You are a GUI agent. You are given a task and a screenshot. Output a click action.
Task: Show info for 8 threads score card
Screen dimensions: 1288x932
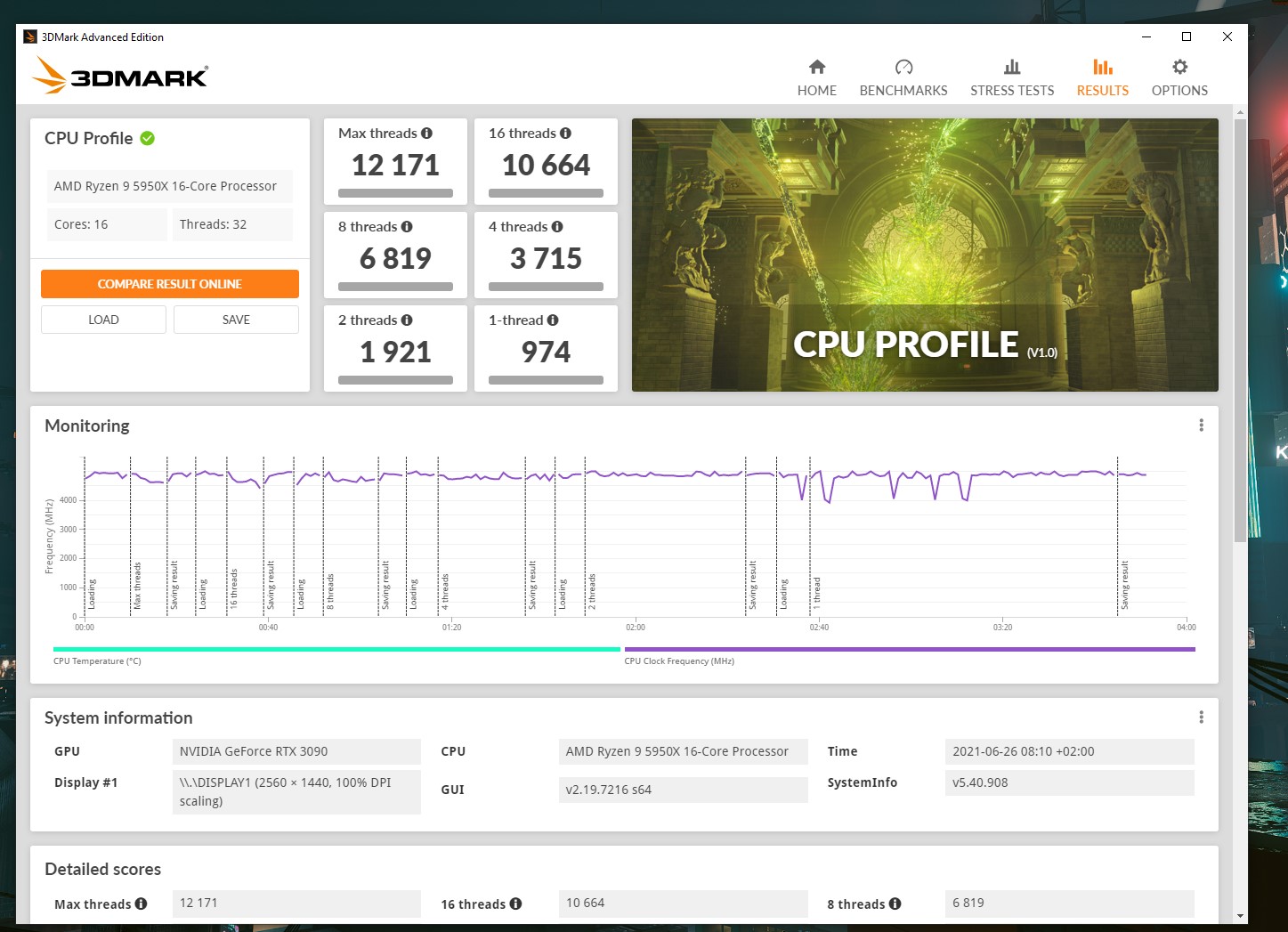407,227
